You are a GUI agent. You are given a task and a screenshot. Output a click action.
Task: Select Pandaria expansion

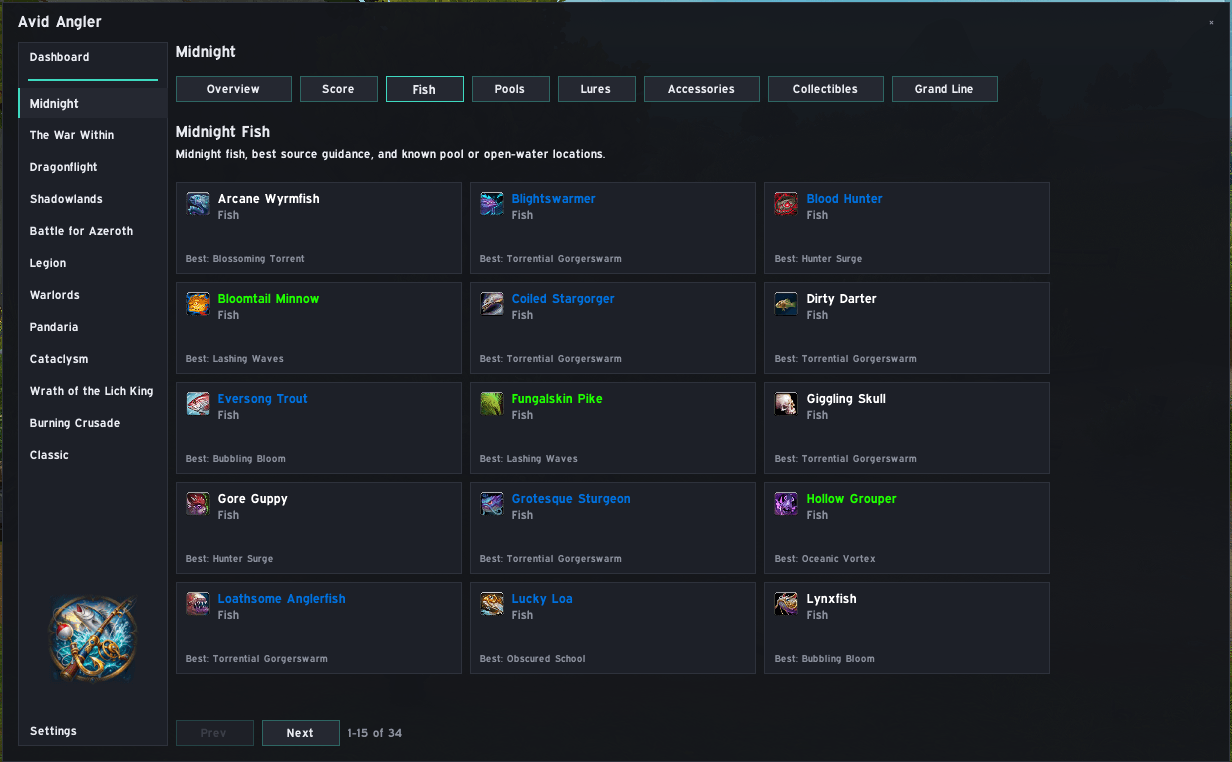click(x=93, y=327)
